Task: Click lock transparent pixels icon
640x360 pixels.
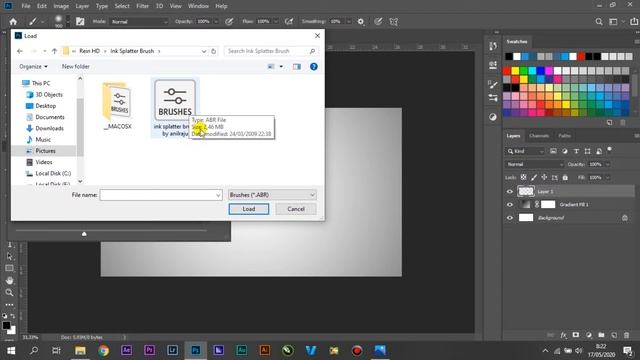Action: (523, 178)
